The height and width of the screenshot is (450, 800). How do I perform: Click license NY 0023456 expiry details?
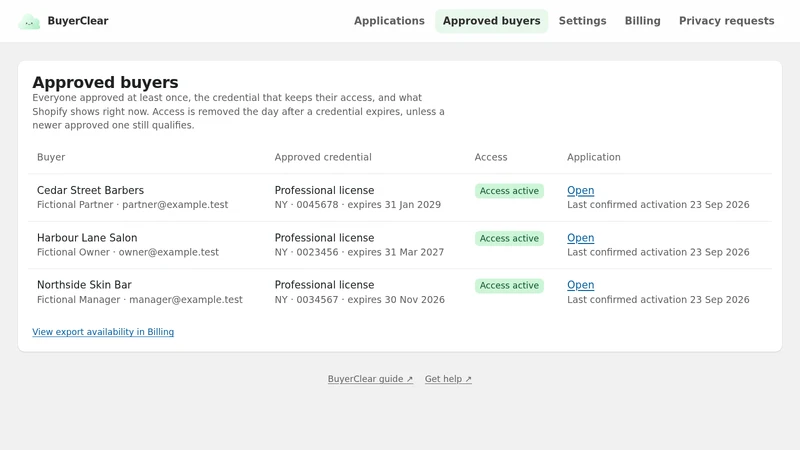(359, 252)
